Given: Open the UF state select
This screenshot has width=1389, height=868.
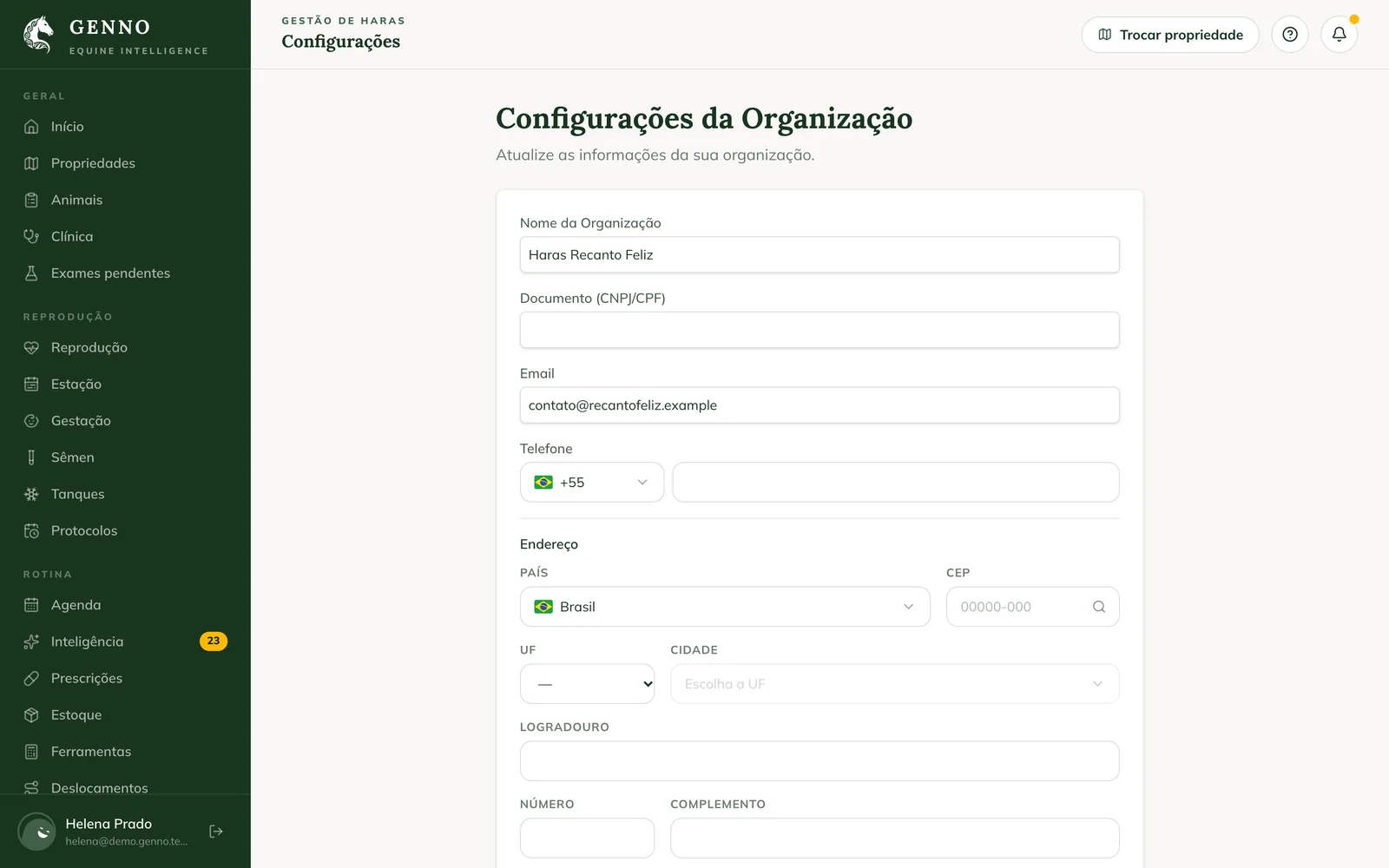Looking at the screenshot, I should tap(588, 684).
